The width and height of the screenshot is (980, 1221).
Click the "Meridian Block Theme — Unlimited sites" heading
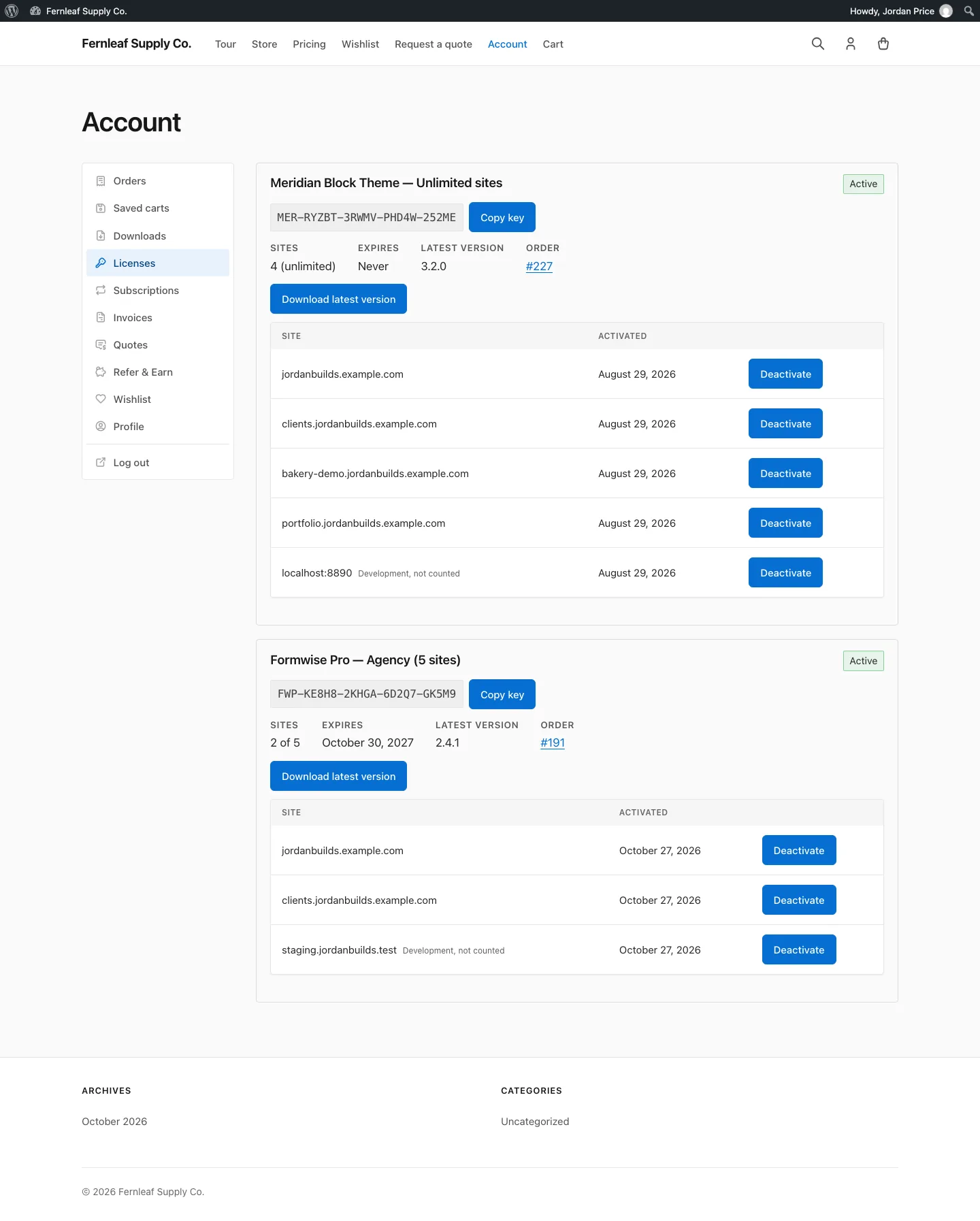pos(386,183)
